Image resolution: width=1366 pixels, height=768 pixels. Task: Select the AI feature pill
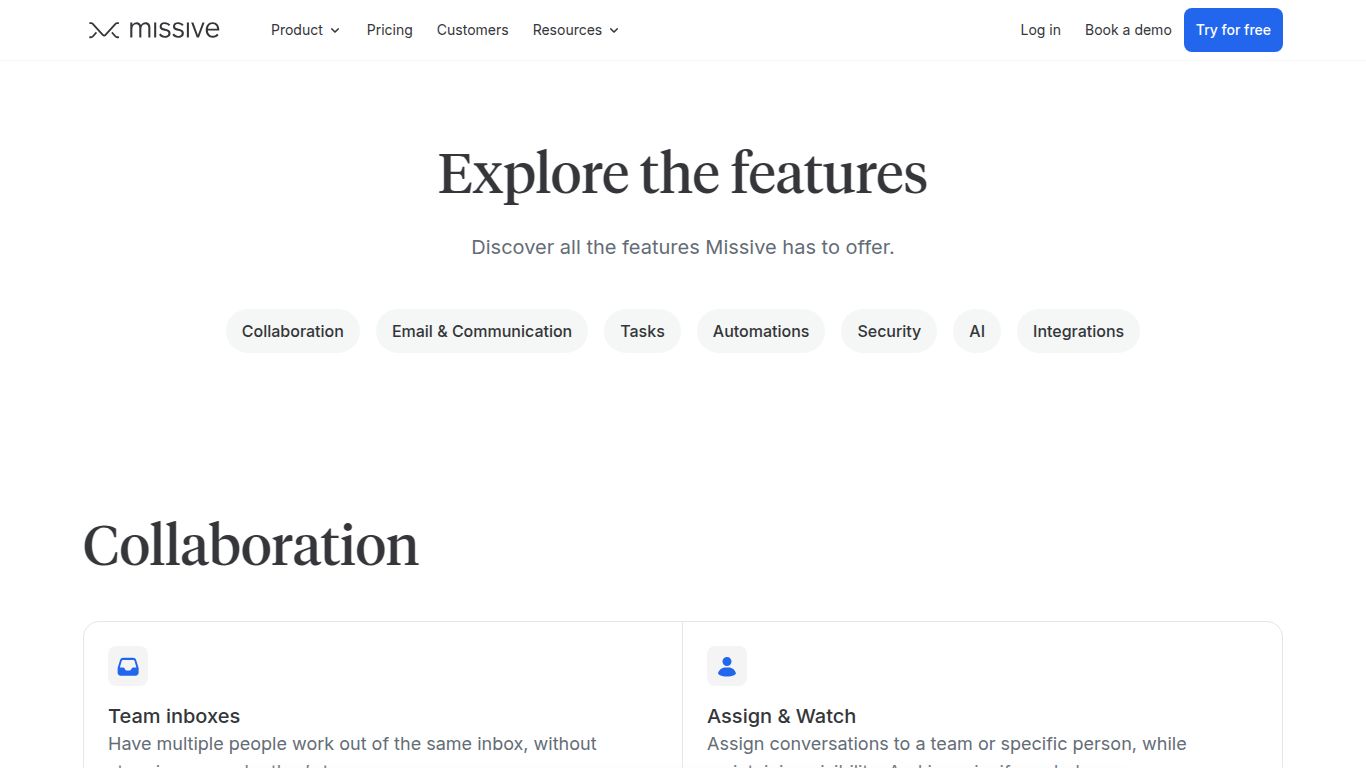976,331
